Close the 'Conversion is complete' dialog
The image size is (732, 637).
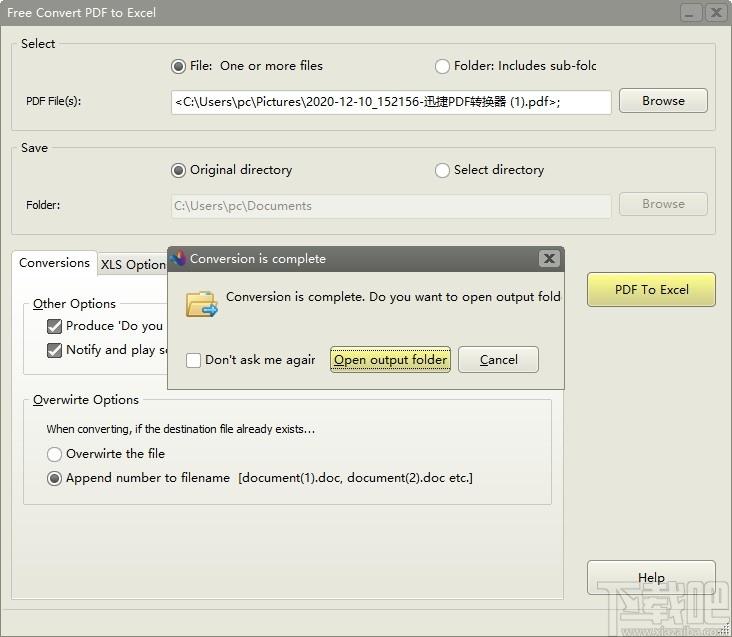pyautogui.click(x=549, y=259)
